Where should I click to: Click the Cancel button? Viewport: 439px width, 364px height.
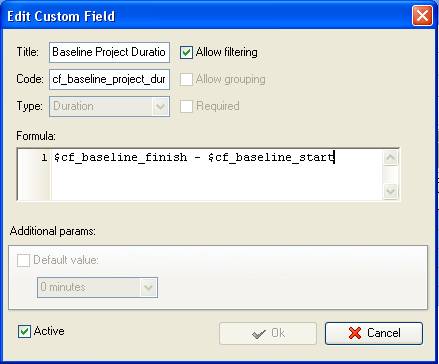click(374, 333)
